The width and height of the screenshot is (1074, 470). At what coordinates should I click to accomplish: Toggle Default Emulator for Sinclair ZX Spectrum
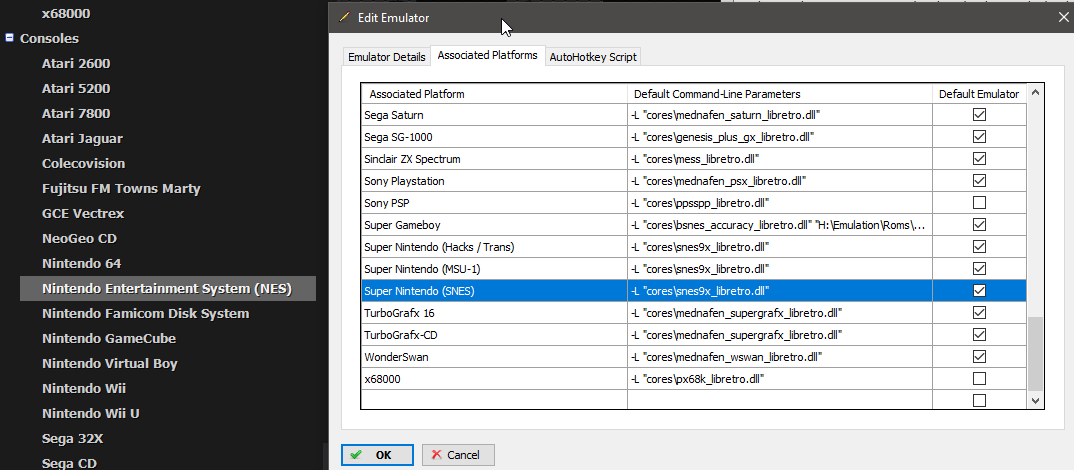click(979, 158)
